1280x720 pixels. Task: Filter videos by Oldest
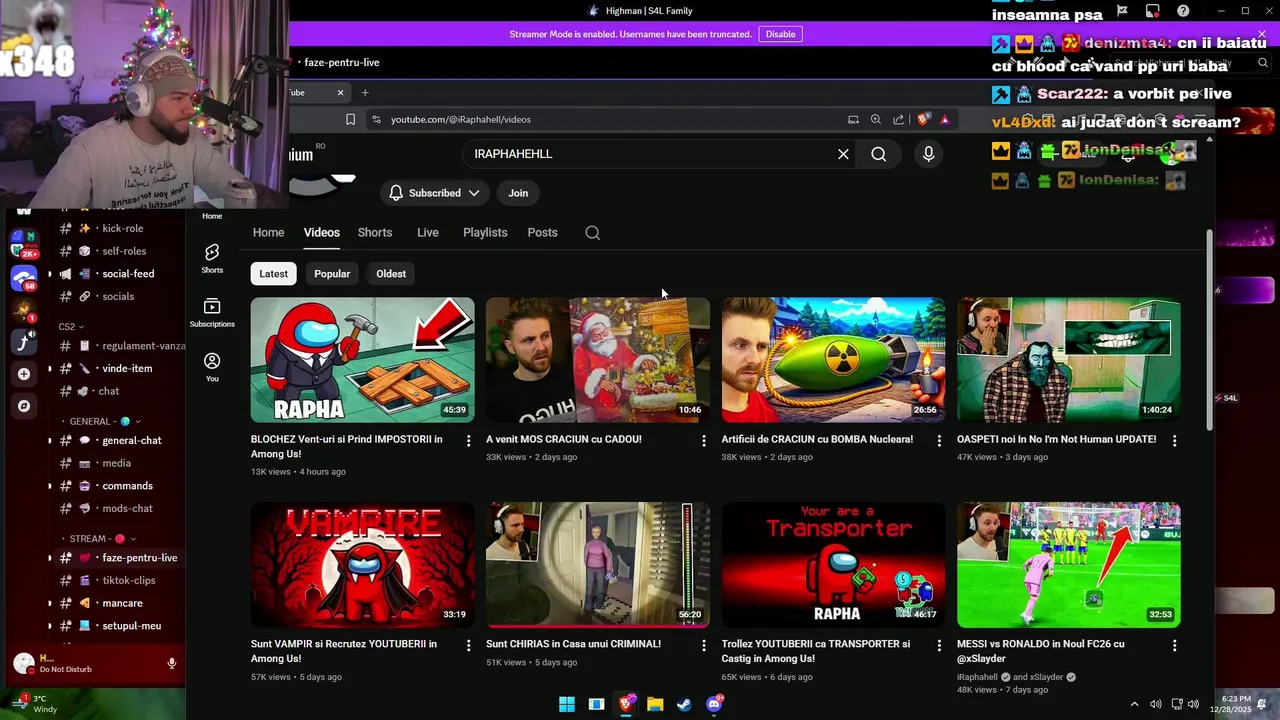(391, 274)
